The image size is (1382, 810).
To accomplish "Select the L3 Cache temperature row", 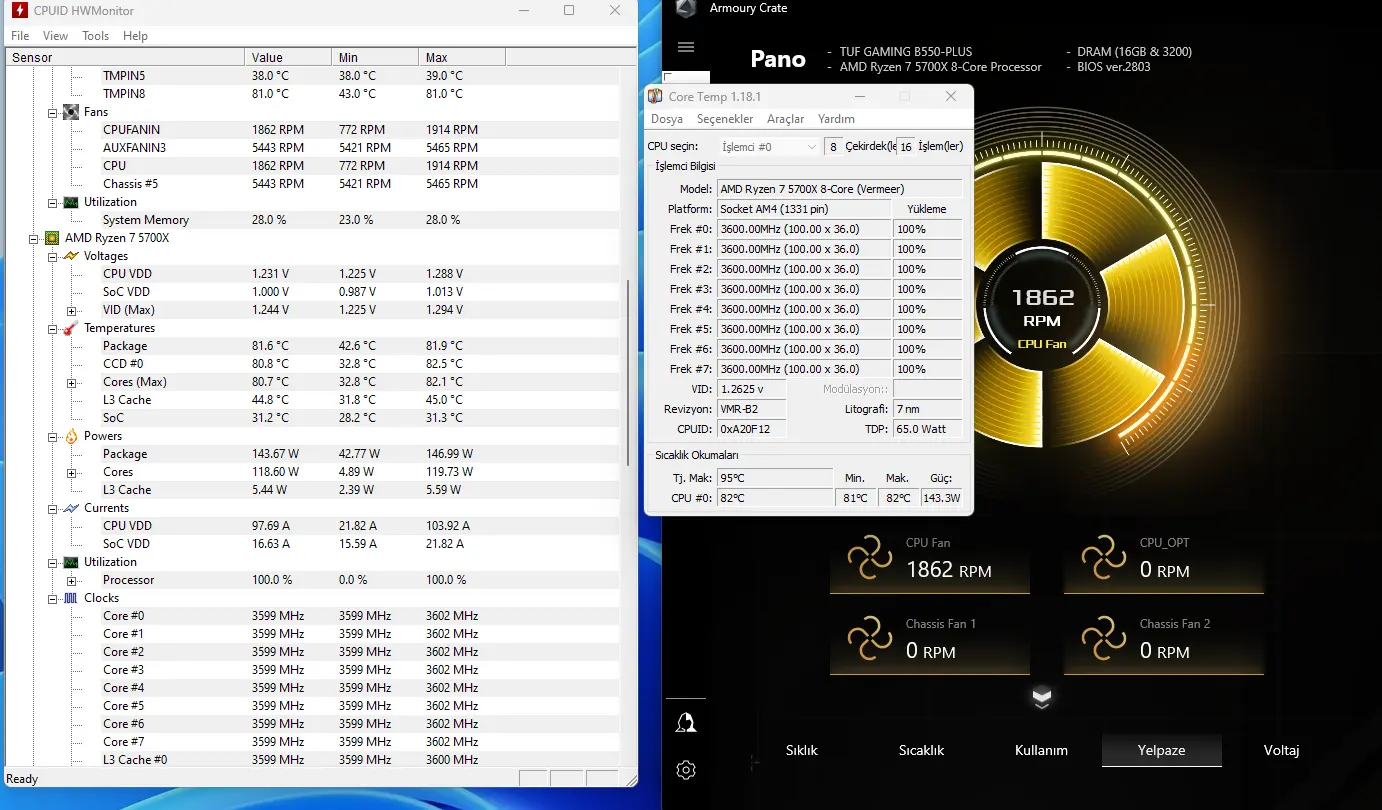I will point(313,400).
